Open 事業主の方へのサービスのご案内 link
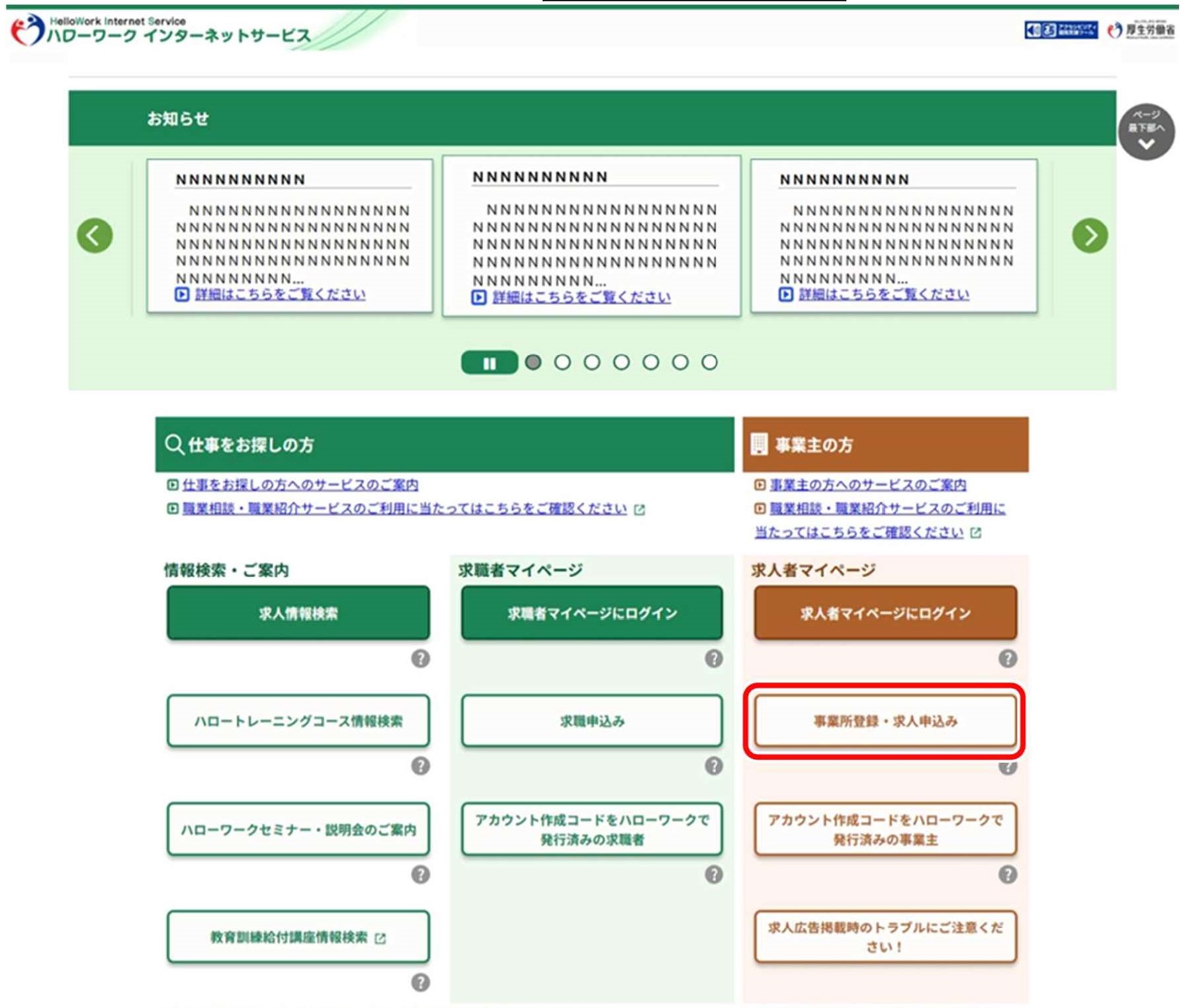The image size is (1183, 1008). click(x=867, y=485)
